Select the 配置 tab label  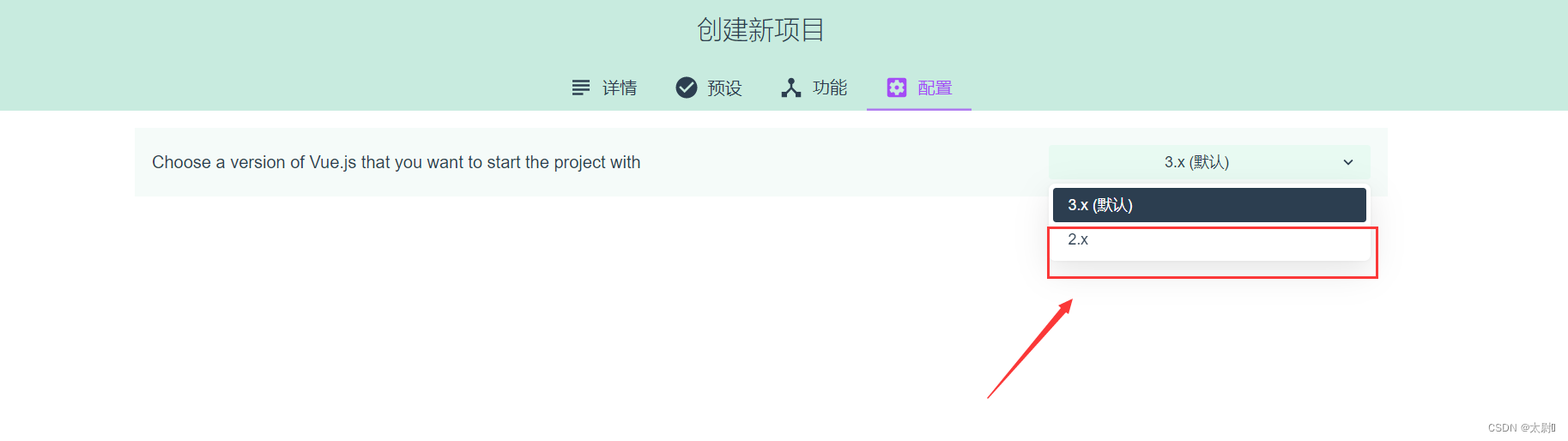tap(935, 88)
